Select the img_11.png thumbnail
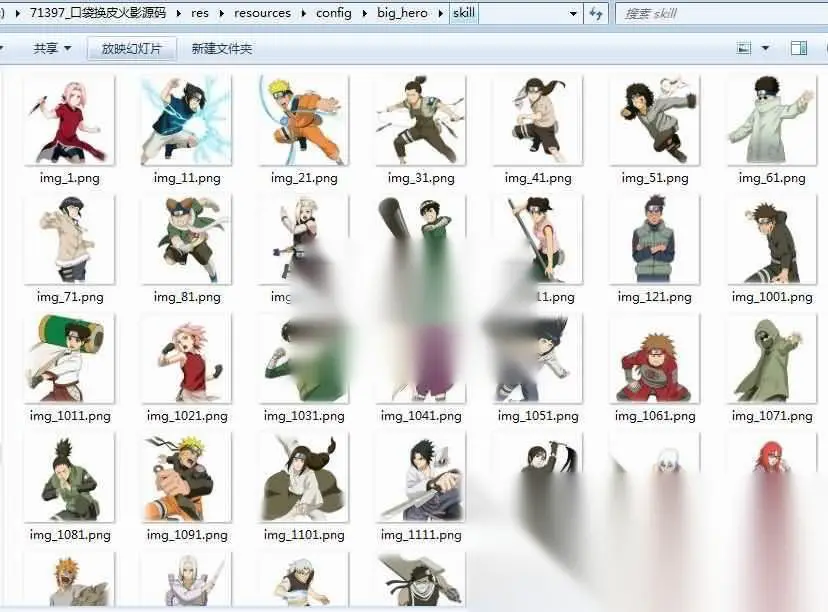 pyautogui.click(x=186, y=120)
